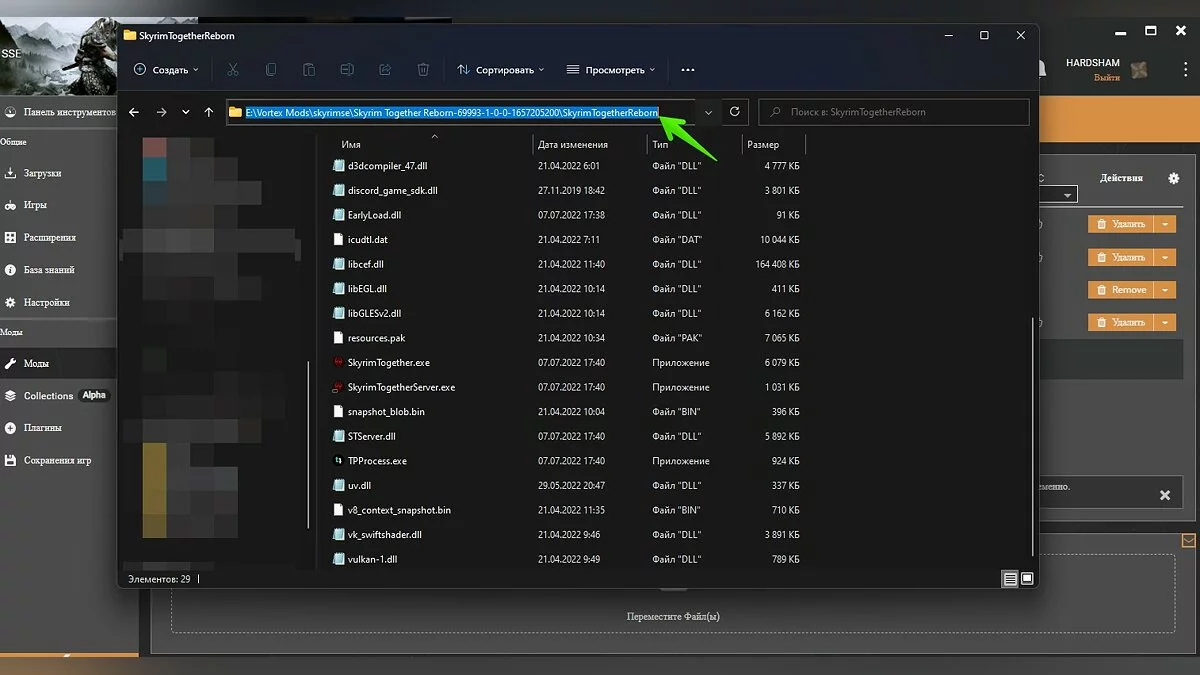Expand the Просмотреть view dropdown
1200x675 pixels.
click(x=610, y=70)
